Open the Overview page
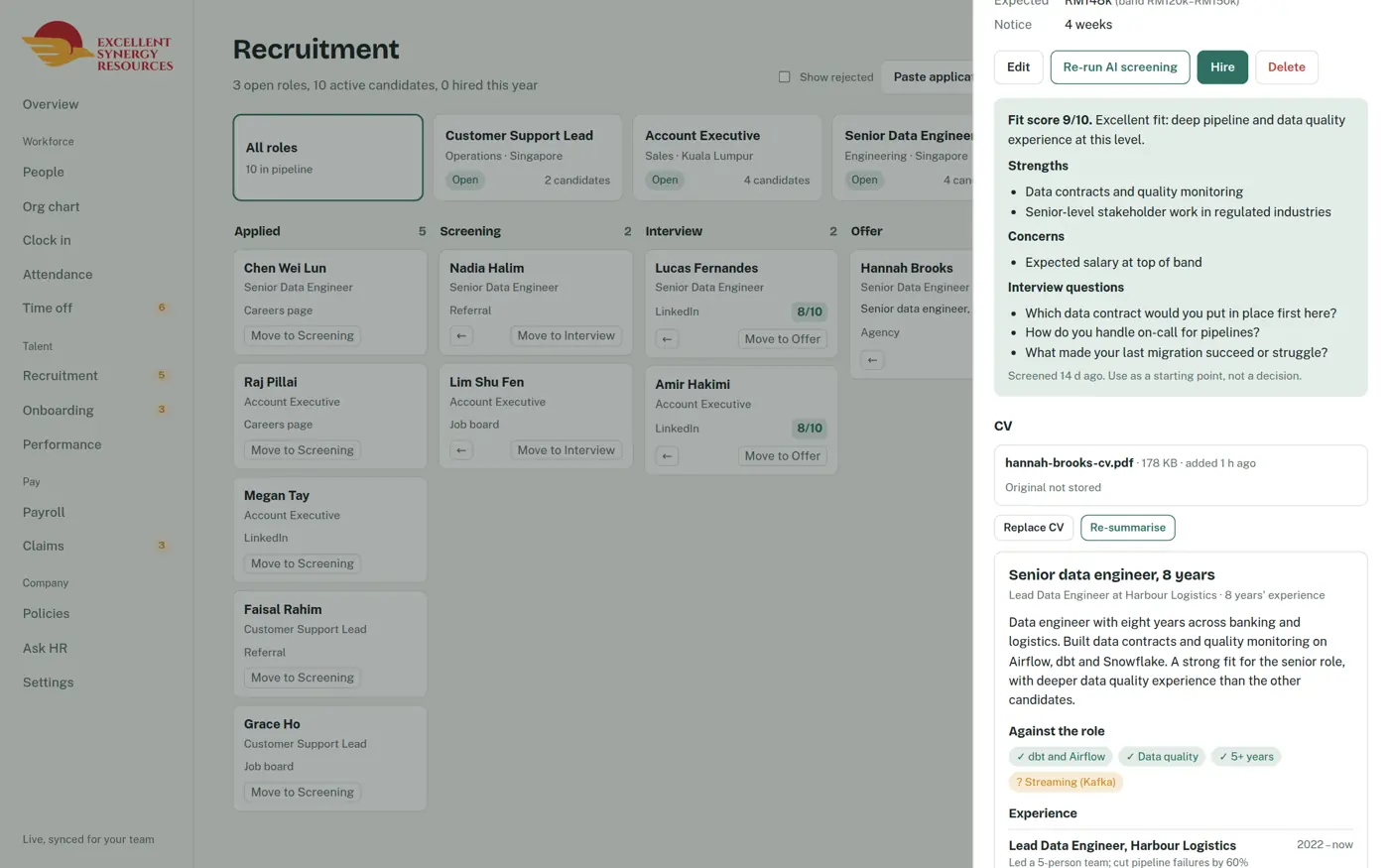Screen dimensions: 1389x868 click(51, 104)
